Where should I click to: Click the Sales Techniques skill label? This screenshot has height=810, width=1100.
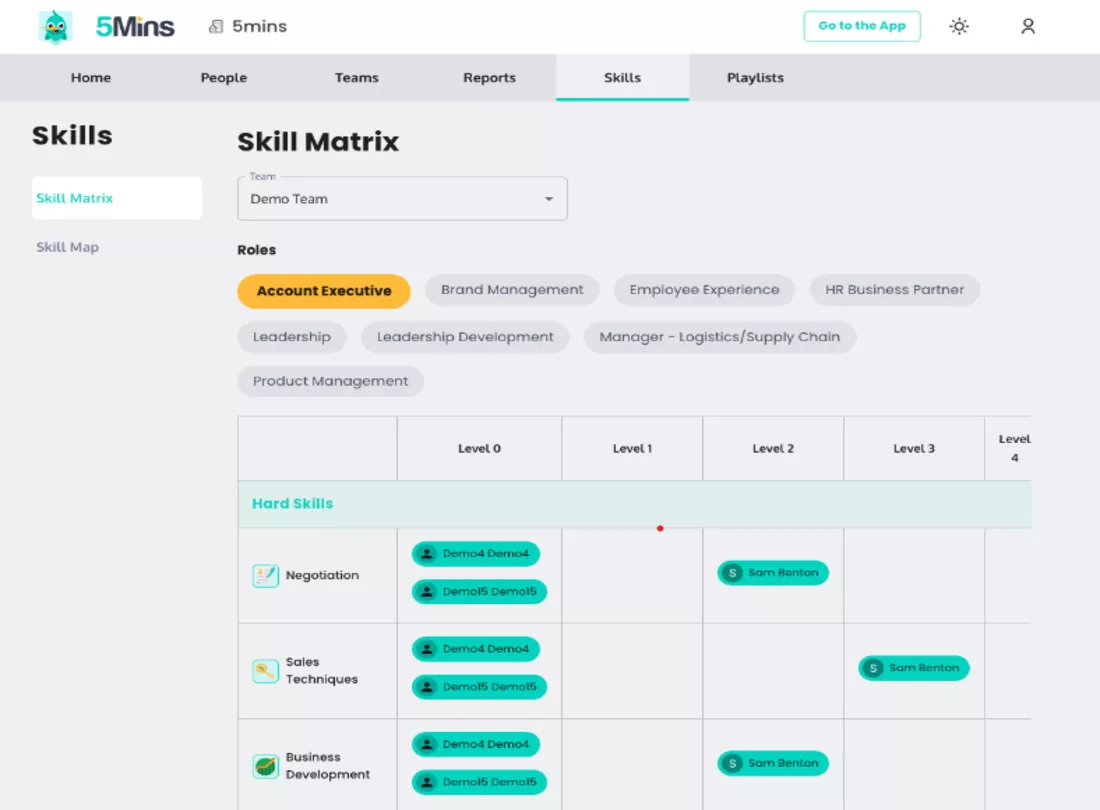321,670
